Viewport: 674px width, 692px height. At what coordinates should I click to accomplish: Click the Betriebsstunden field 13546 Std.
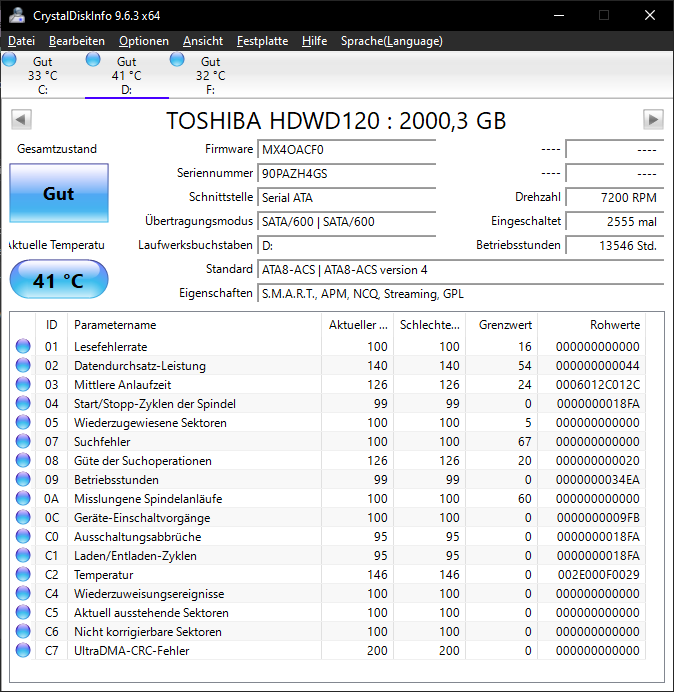614,245
